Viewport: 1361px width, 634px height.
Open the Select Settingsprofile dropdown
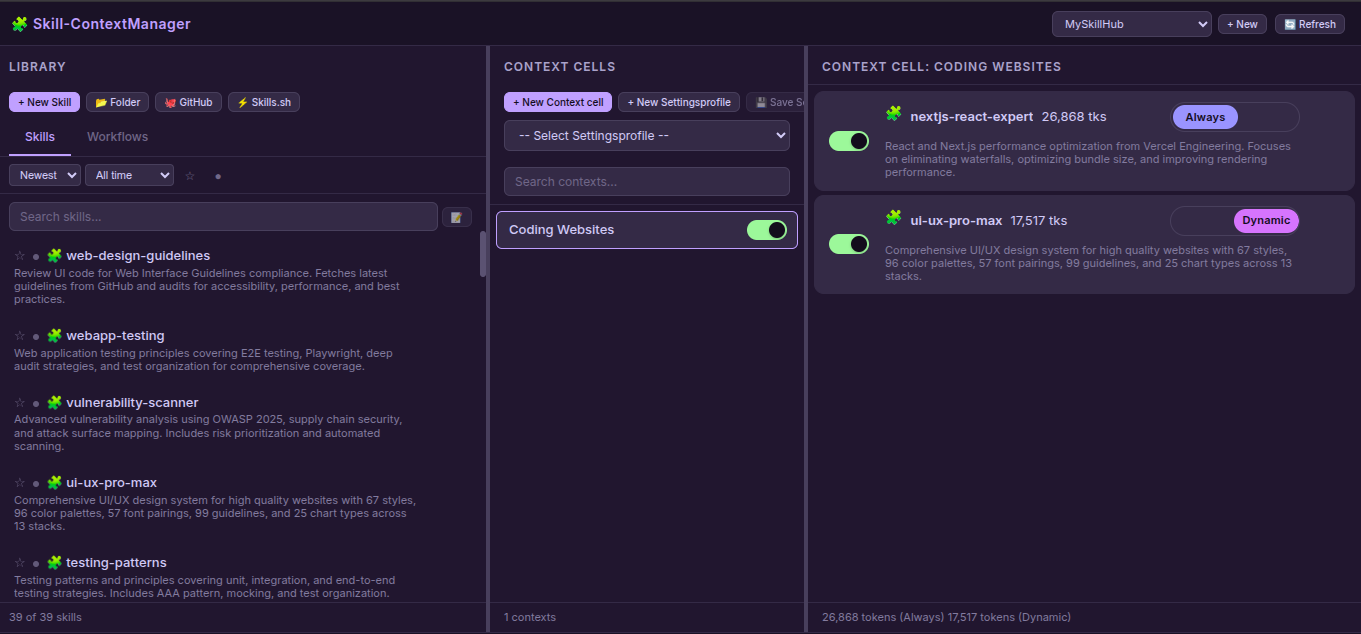(x=646, y=135)
